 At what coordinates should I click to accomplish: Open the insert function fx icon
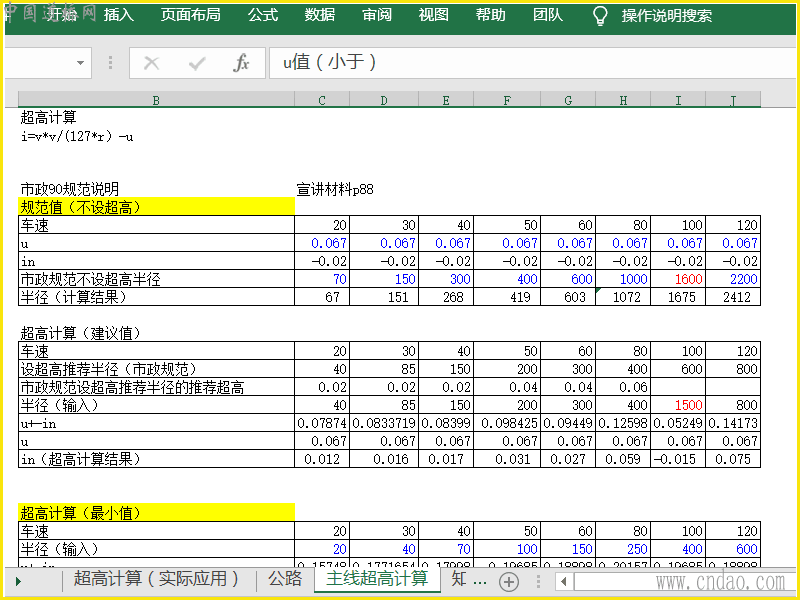tap(241, 63)
